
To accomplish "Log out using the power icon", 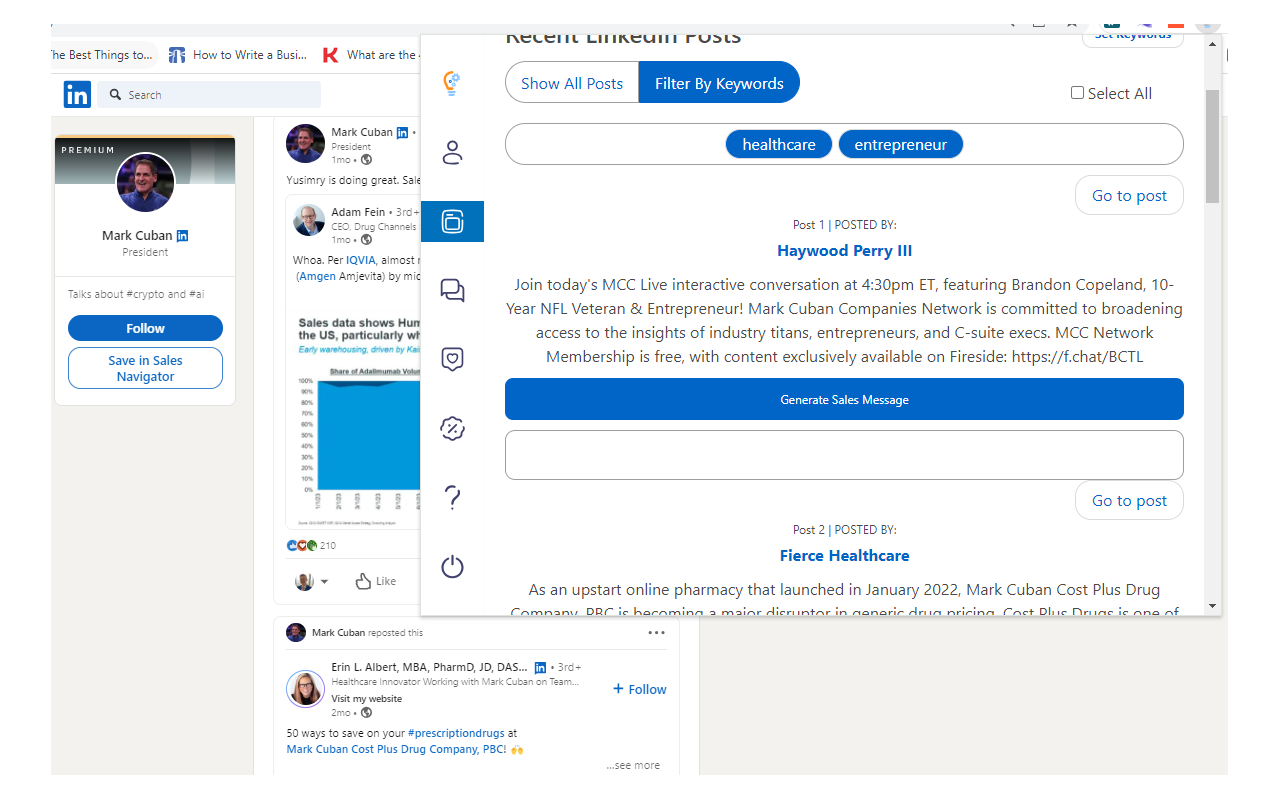I will click(x=452, y=566).
